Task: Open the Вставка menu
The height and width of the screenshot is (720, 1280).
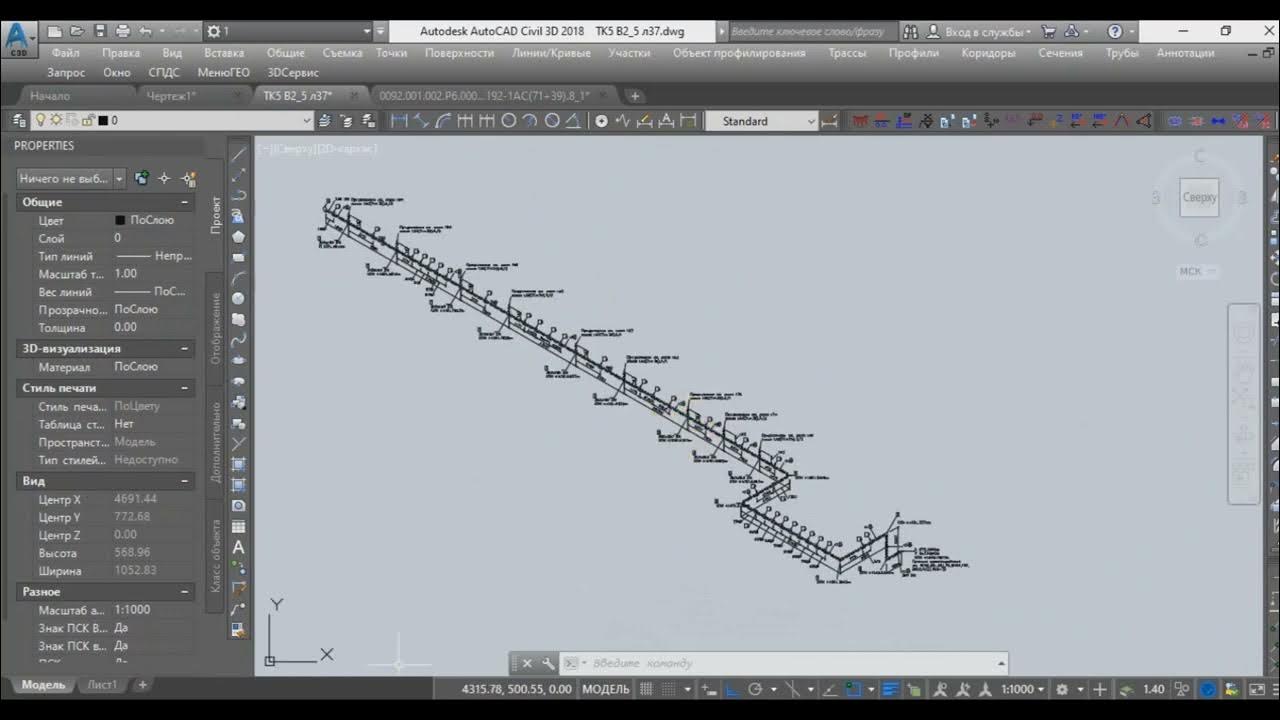Action: tap(224, 53)
